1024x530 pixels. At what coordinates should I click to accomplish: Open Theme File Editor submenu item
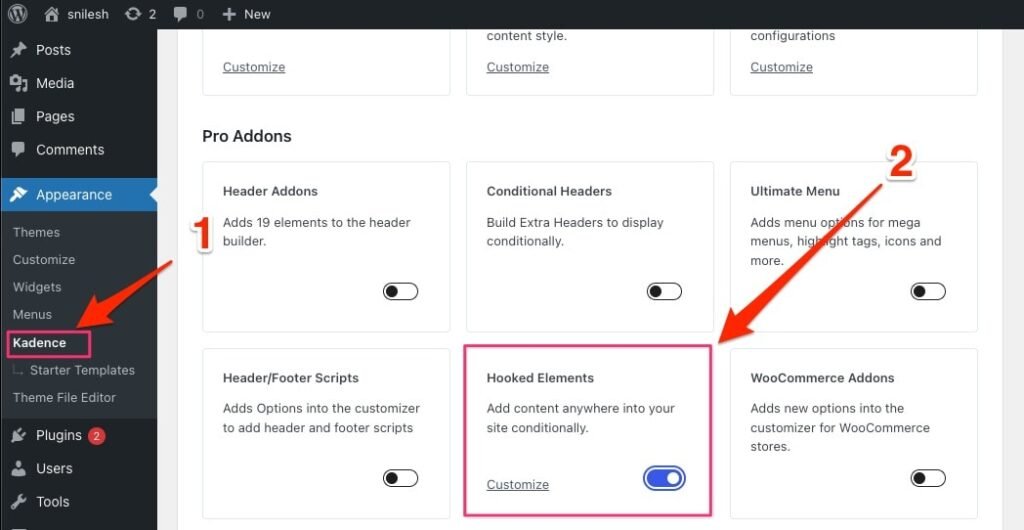pos(64,398)
